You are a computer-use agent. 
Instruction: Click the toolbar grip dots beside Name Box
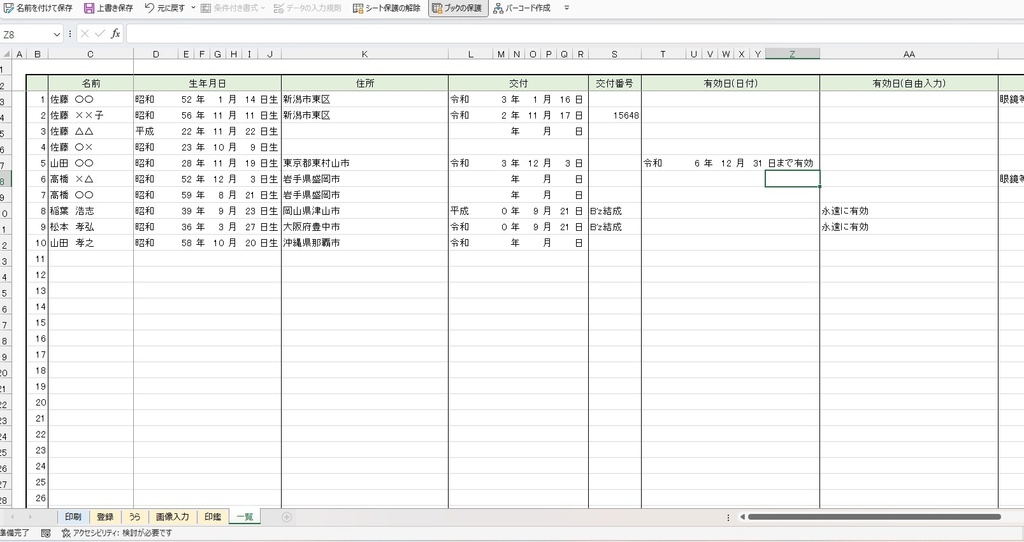point(70,34)
